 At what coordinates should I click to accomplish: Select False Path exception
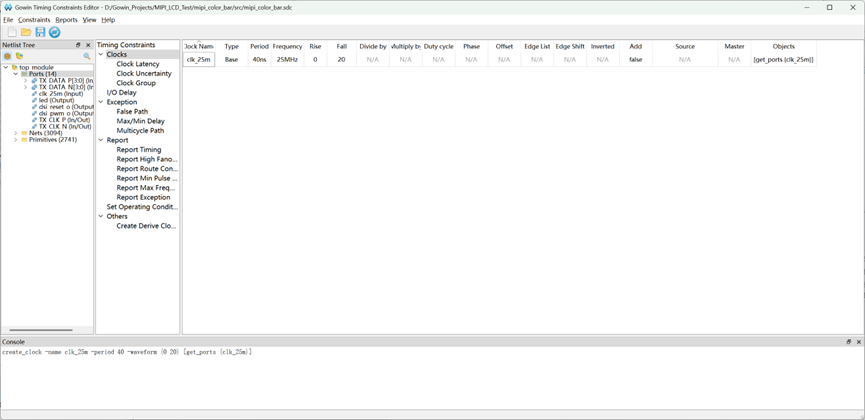[132, 111]
